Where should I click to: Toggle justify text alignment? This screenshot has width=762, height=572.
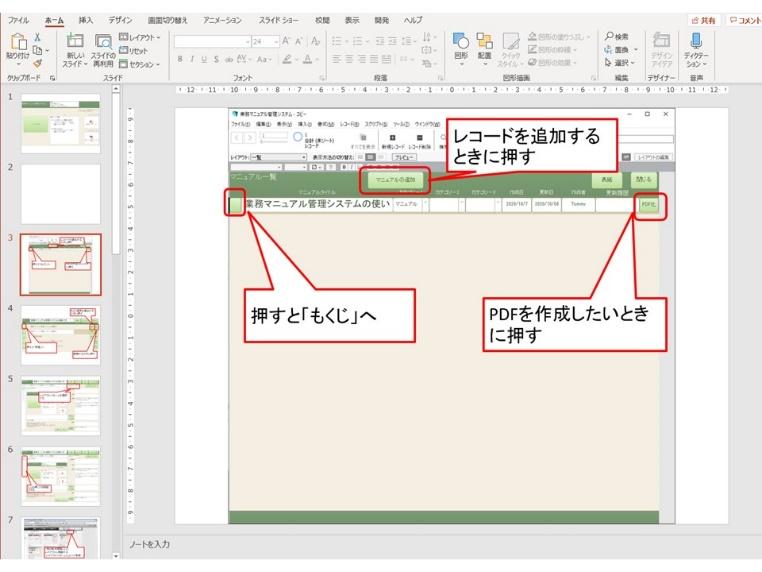click(x=374, y=59)
